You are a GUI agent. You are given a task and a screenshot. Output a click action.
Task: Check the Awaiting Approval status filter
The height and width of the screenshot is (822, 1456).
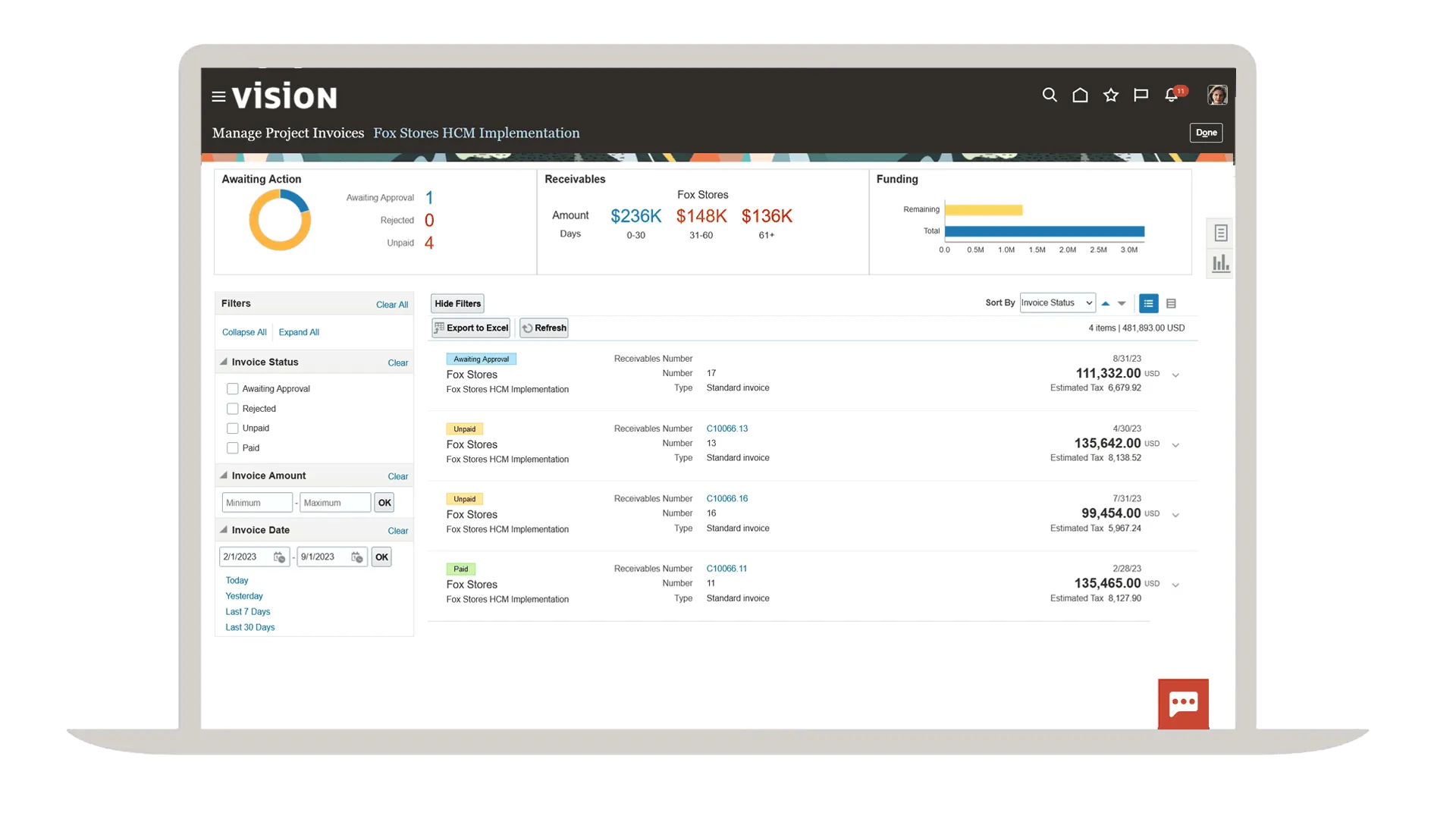pyautogui.click(x=232, y=388)
